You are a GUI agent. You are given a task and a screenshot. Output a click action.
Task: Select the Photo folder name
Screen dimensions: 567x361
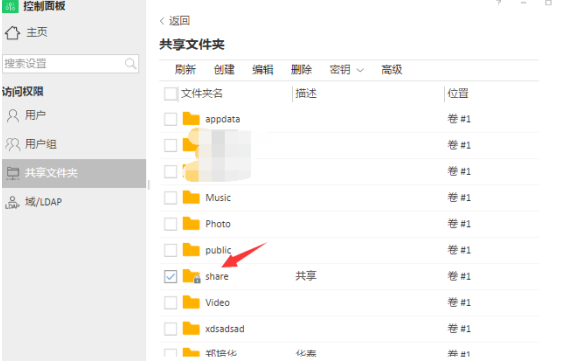218,224
